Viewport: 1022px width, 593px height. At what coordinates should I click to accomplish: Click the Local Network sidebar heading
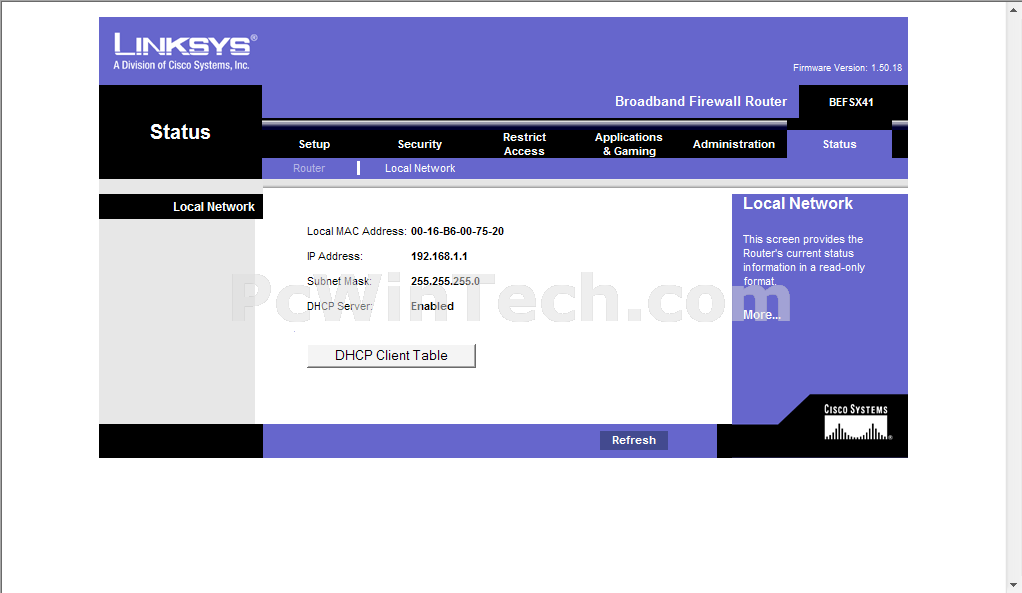[x=214, y=207]
